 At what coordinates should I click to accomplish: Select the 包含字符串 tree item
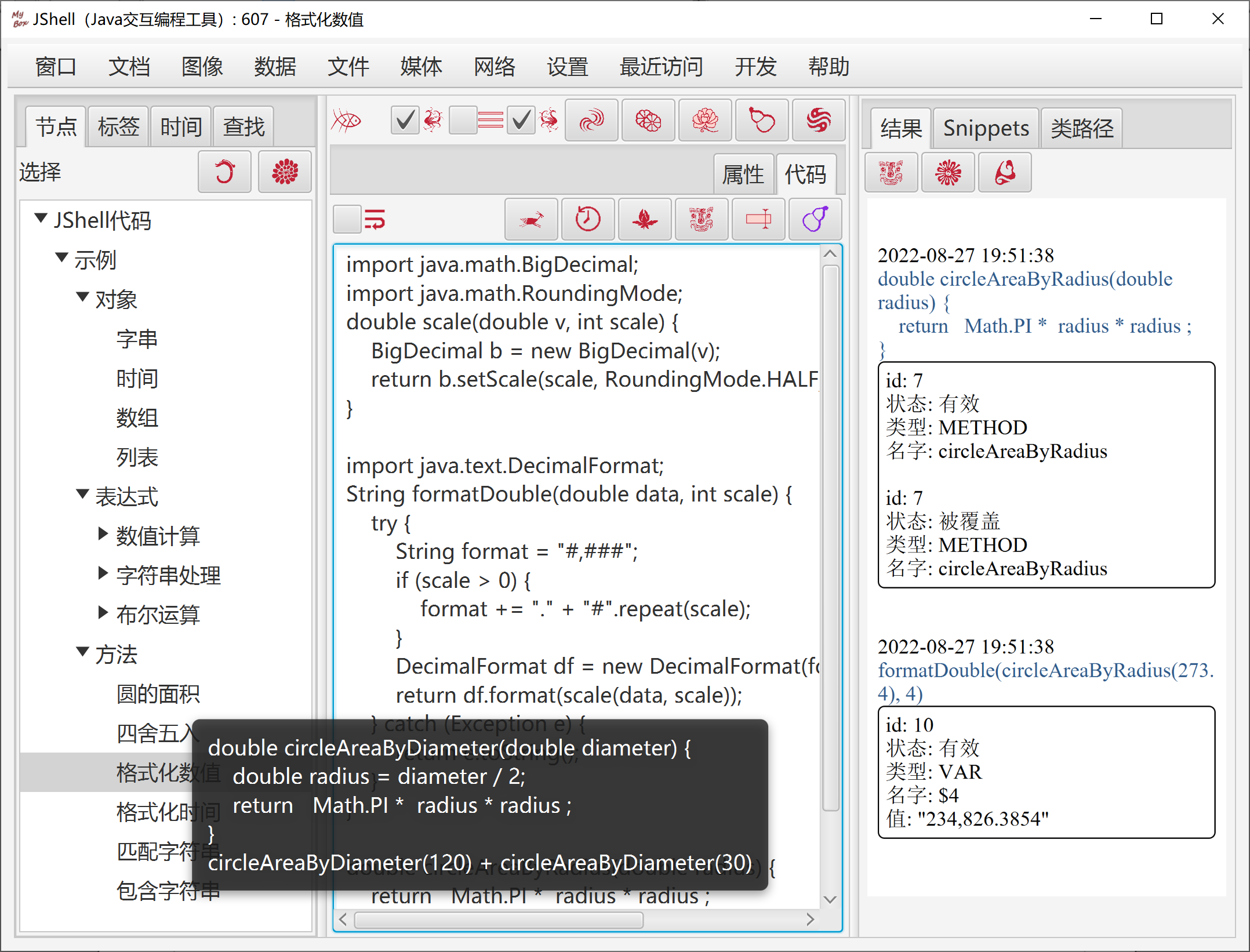click(x=168, y=891)
